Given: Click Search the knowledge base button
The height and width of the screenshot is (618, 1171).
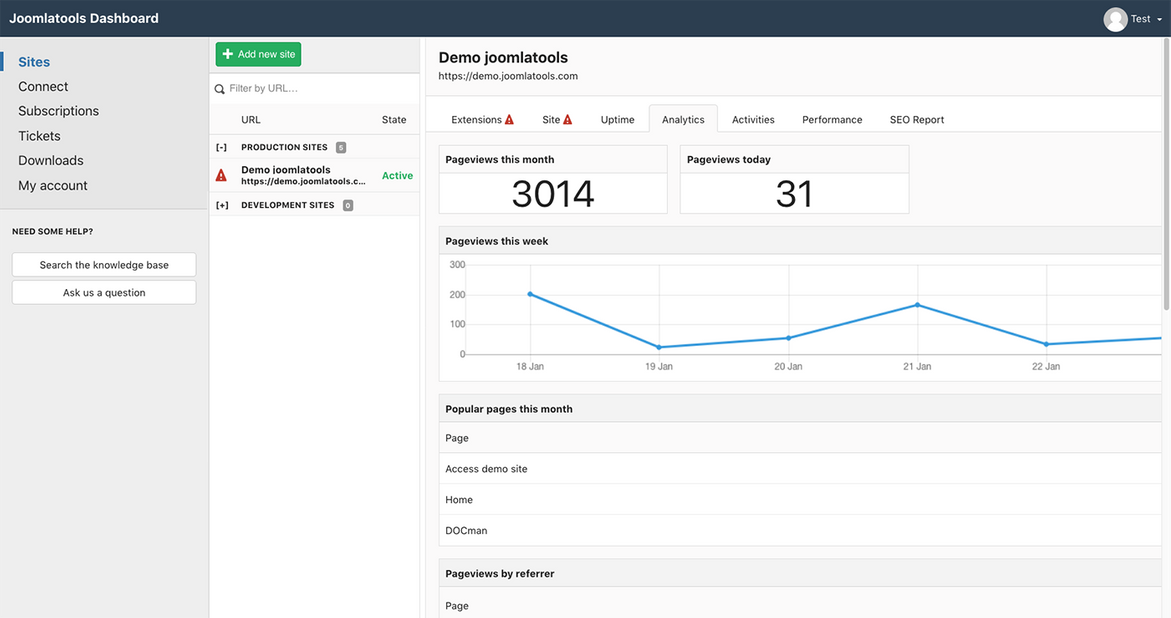Looking at the screenshot, I should click(x=104, y=265).
